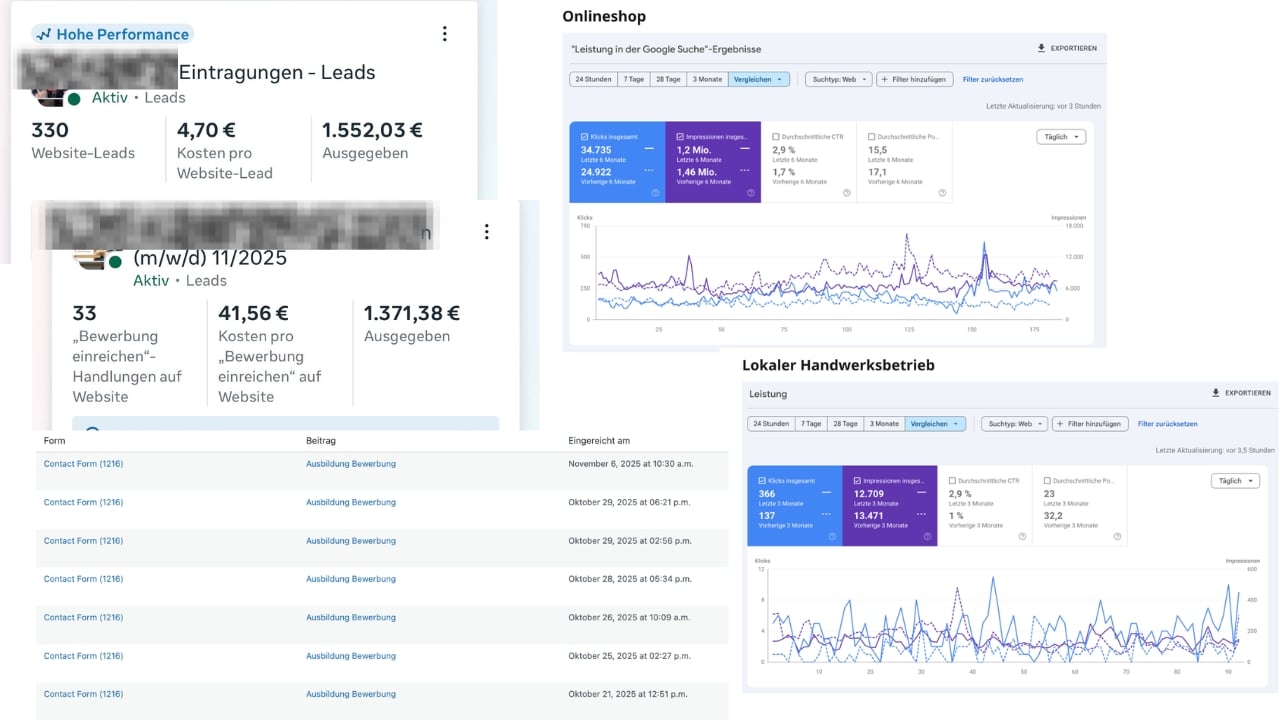The width and height of the screenshot is (1280, 720).
Task: Select 7 Tage range in Handwerksbetrieb report
Action: tap(811, 424)
